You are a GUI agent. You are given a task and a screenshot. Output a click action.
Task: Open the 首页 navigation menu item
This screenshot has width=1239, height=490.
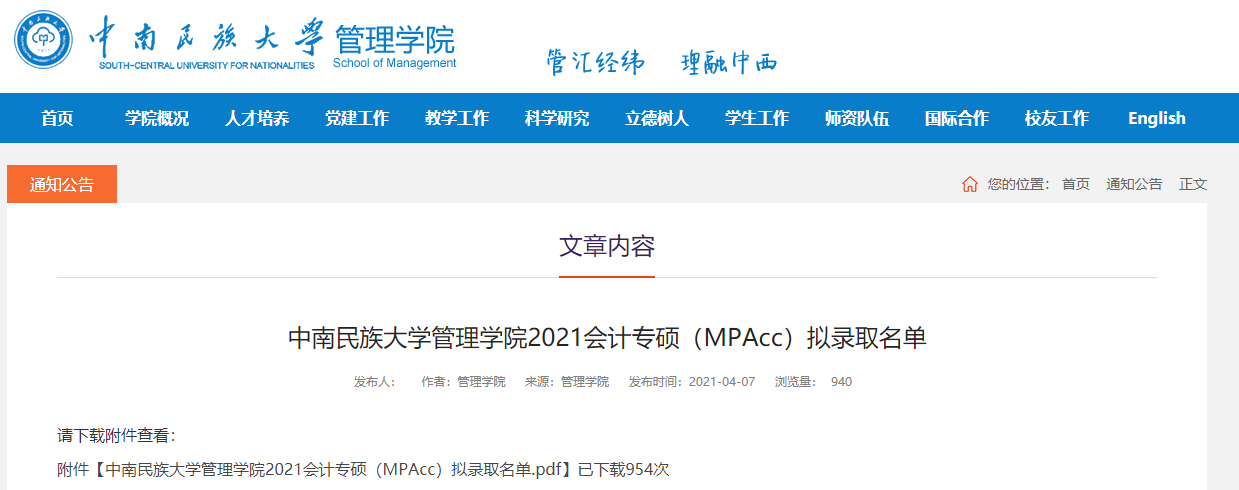click(x=57, y=118)
